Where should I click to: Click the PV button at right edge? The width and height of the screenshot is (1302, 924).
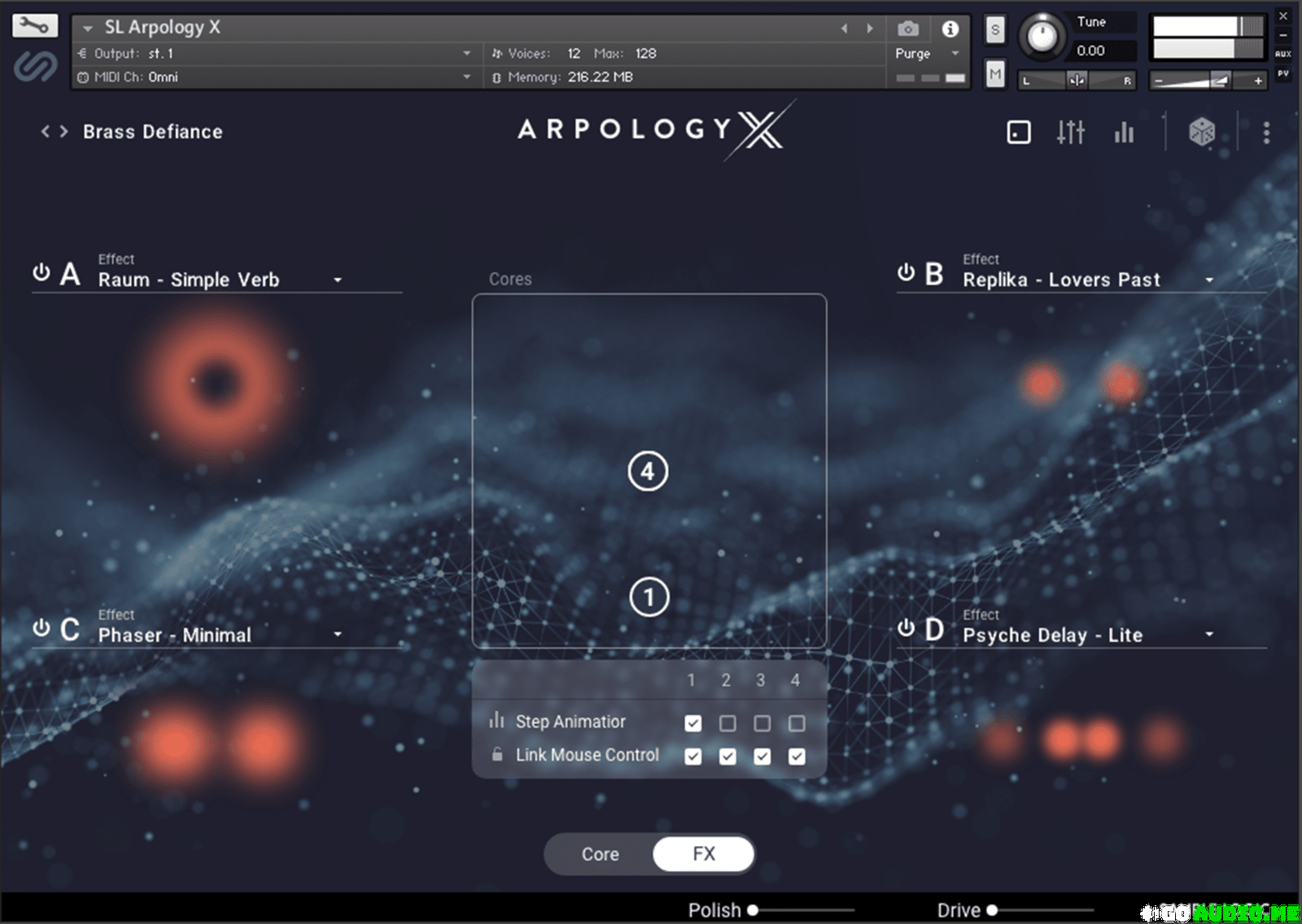point(1283,73)
